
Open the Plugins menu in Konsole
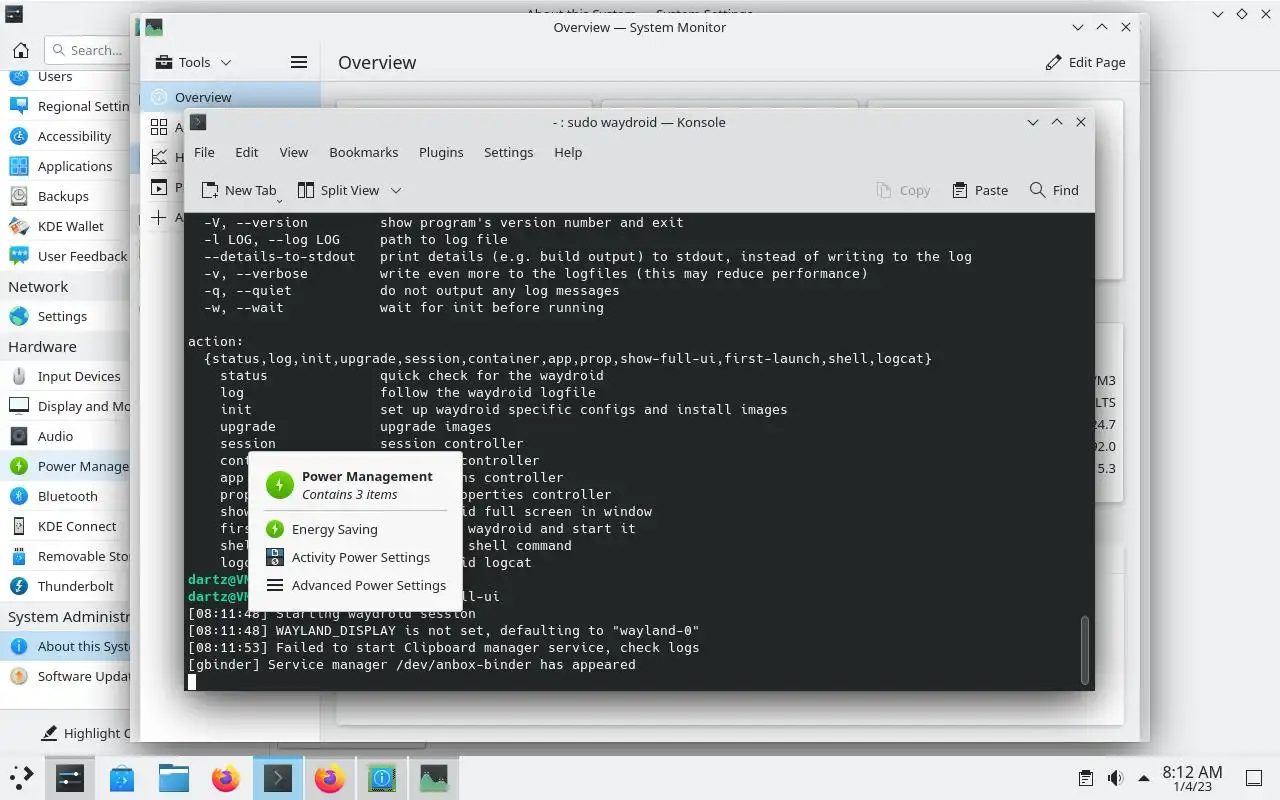point(441,152)
